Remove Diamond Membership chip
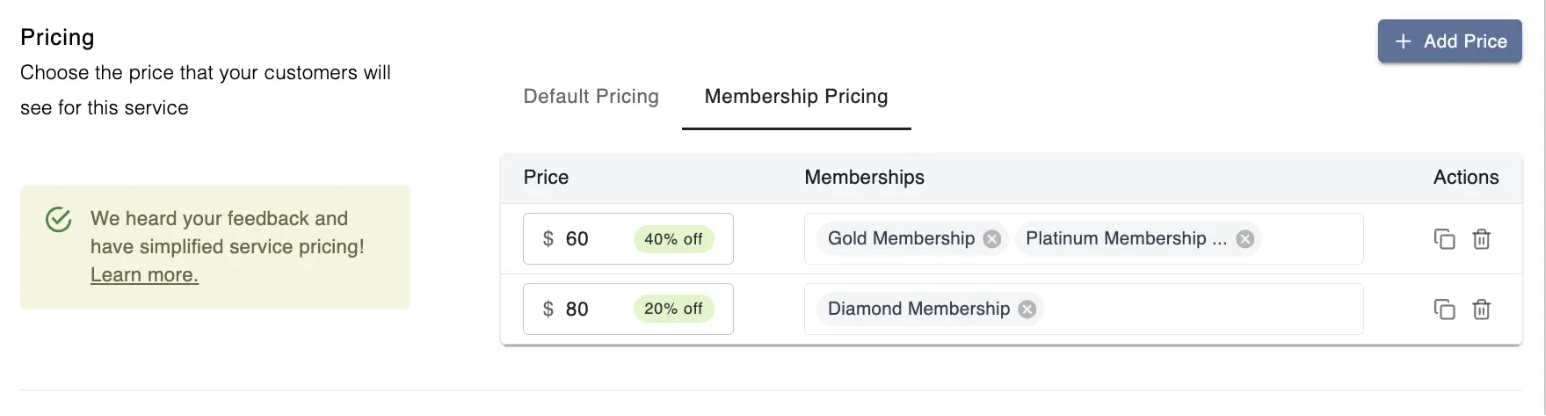The width and height of the screenshot is (1546, 416). click(1027, 309)
